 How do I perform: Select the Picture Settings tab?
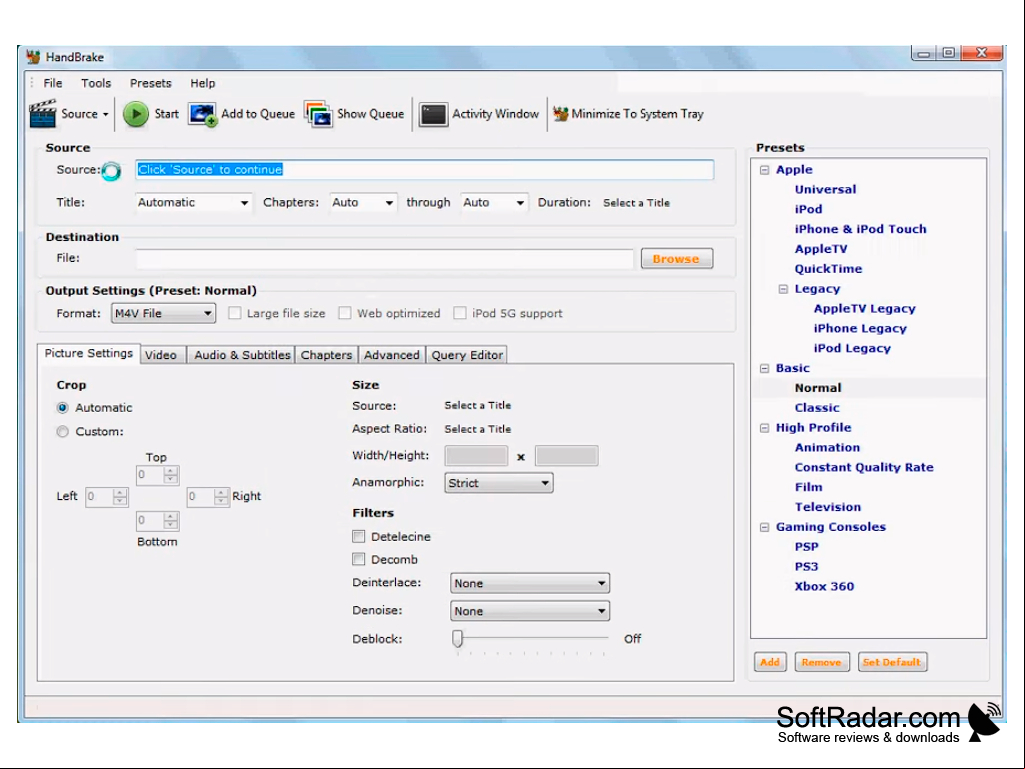[x=88, y=353]
